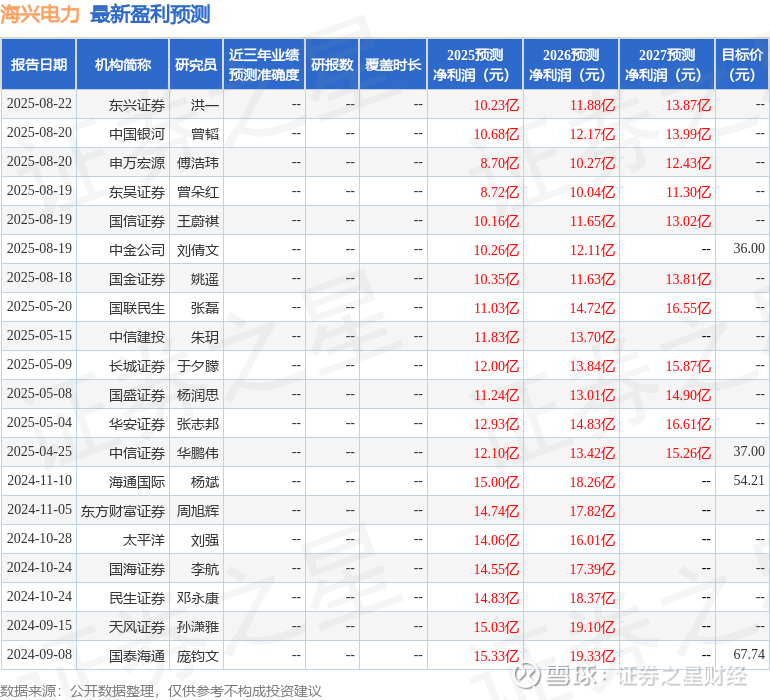770x700 pixels.
Task: Click the date 2025-08-18
Action: [x=39, y=278]
